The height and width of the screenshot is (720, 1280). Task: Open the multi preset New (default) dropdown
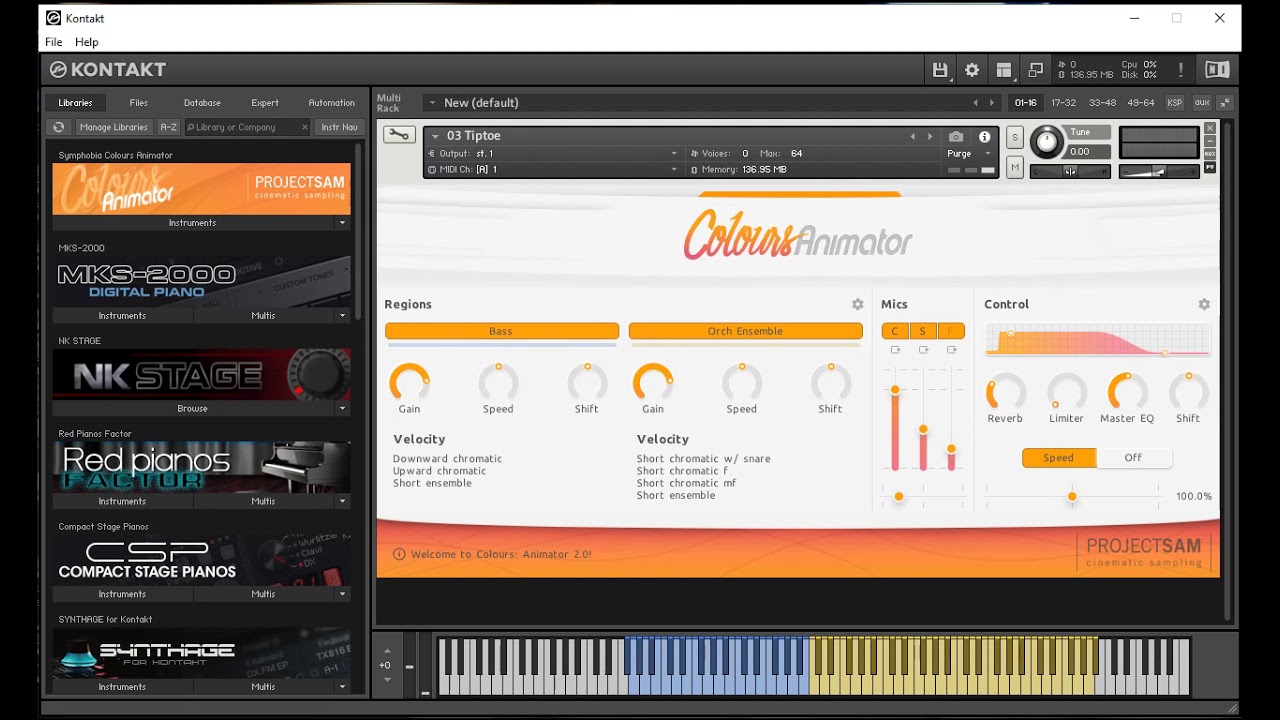[x=432, y=102]
